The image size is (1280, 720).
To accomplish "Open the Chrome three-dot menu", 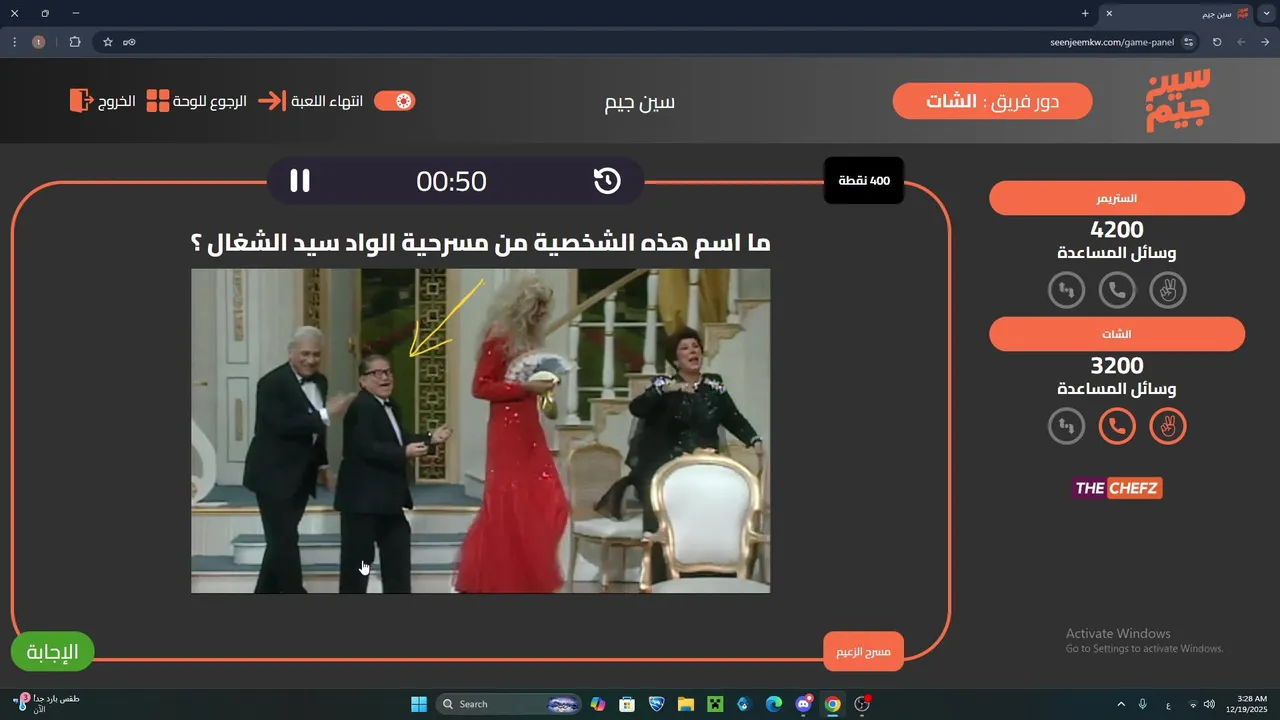I will click(14, 42).
